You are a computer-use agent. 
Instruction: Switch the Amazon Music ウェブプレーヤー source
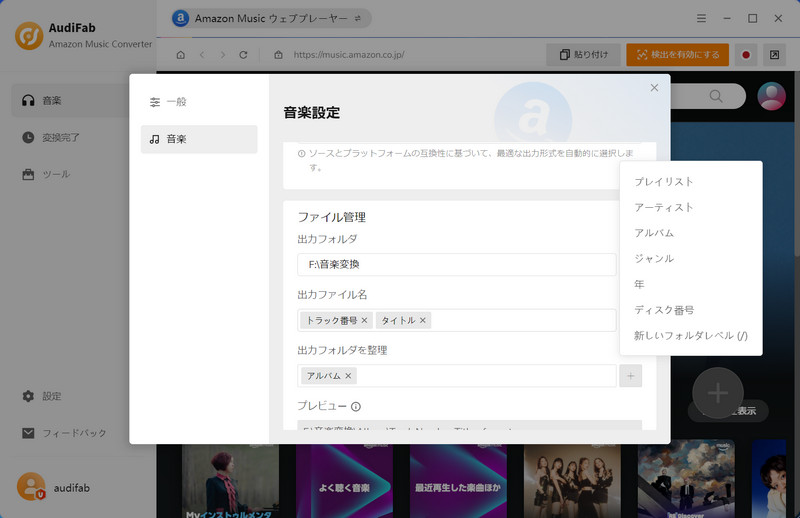click(270, 18)
